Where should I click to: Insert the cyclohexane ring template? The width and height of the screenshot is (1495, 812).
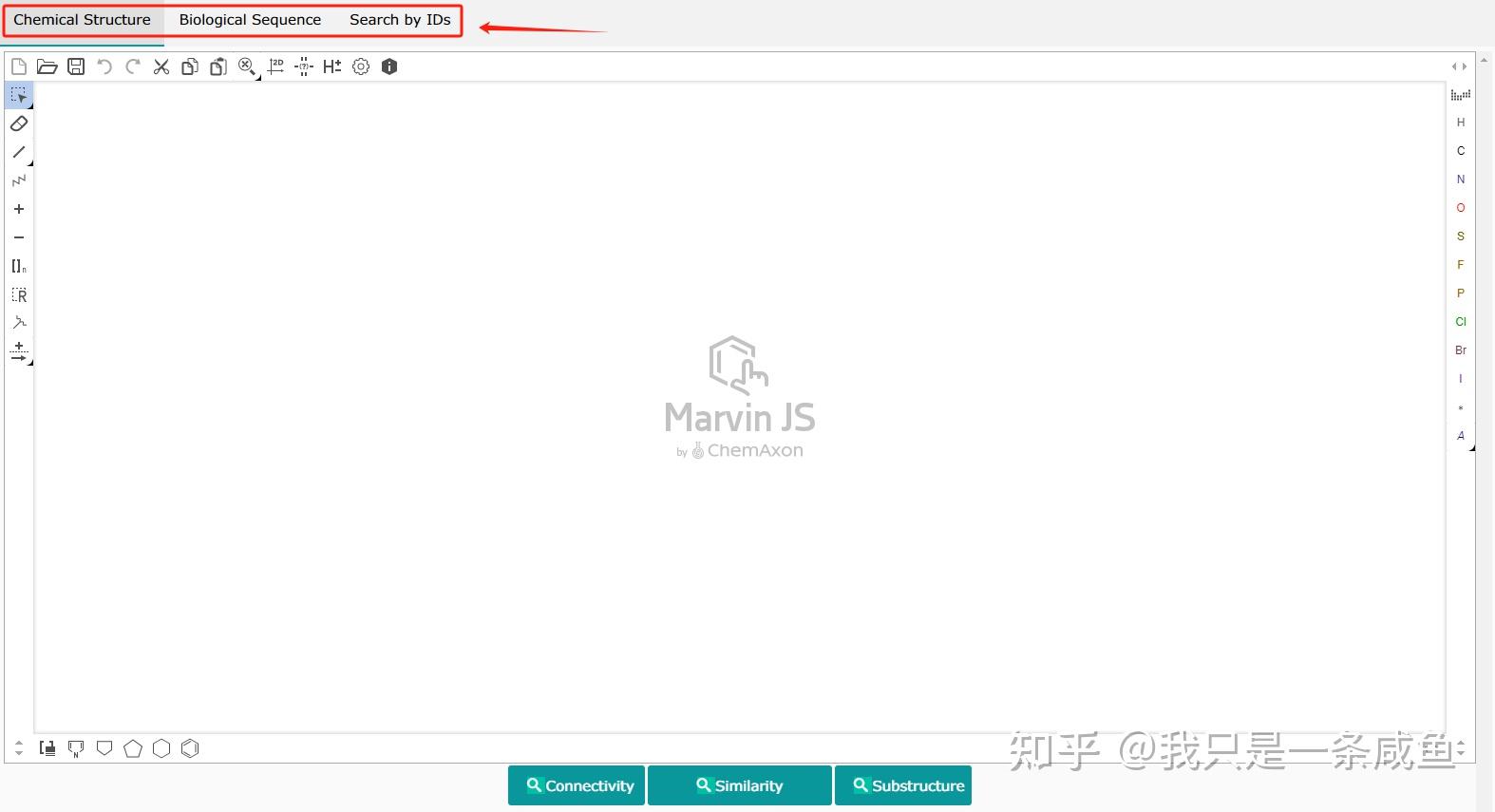click(161, 748)
